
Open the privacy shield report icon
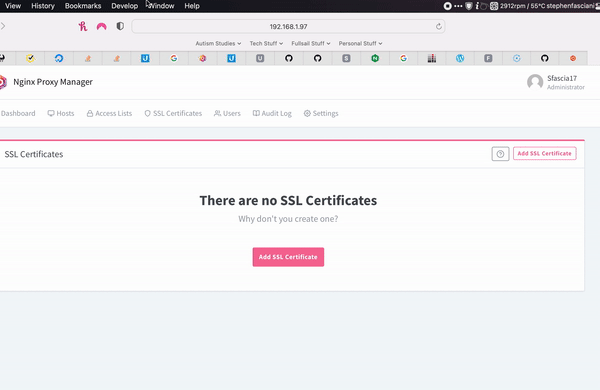point(120,26)
